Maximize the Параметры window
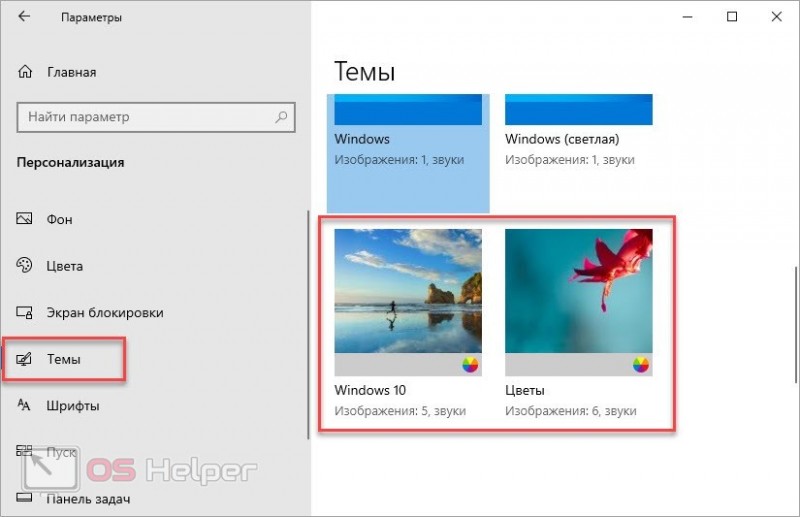Viewport: 800px width, 517px height. pyautogui.click(x=732, y=17)
